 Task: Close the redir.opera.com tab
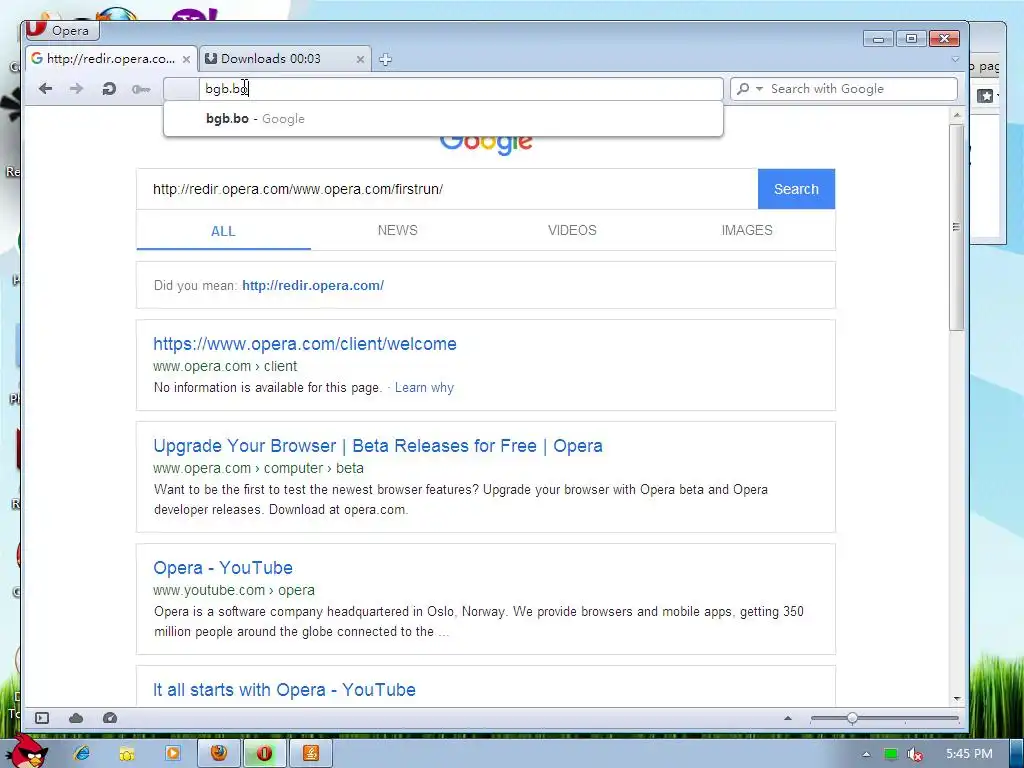click(x=186, y=59)
